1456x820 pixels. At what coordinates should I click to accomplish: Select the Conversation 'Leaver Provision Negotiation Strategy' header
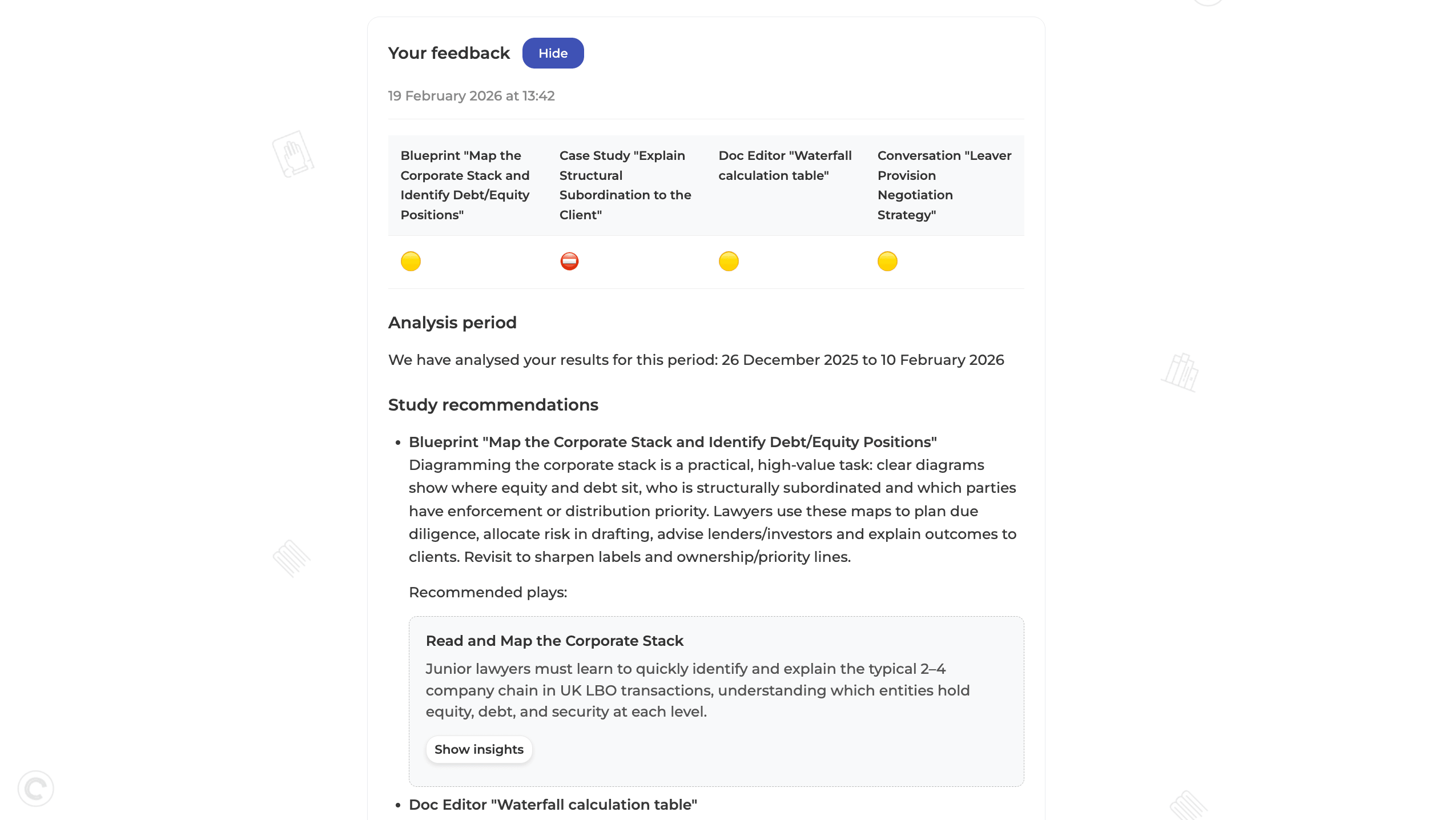coord(943,185)
